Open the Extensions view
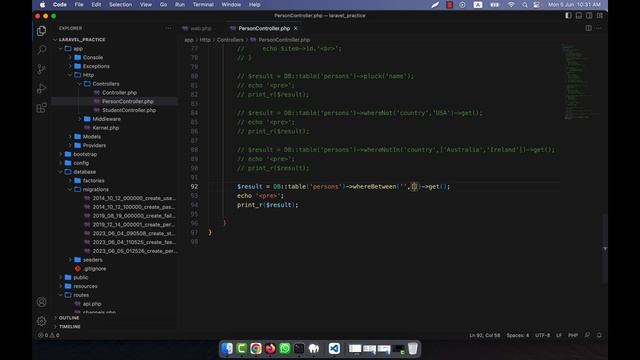The width and height of the screenshot is (640, 360). pos(41,108)
